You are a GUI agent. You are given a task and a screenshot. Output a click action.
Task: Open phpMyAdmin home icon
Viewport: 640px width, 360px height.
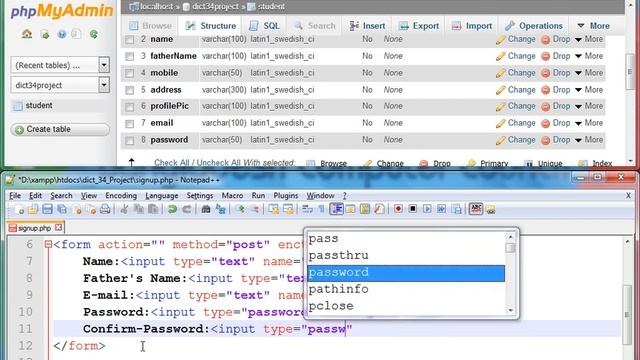(27, 34)
